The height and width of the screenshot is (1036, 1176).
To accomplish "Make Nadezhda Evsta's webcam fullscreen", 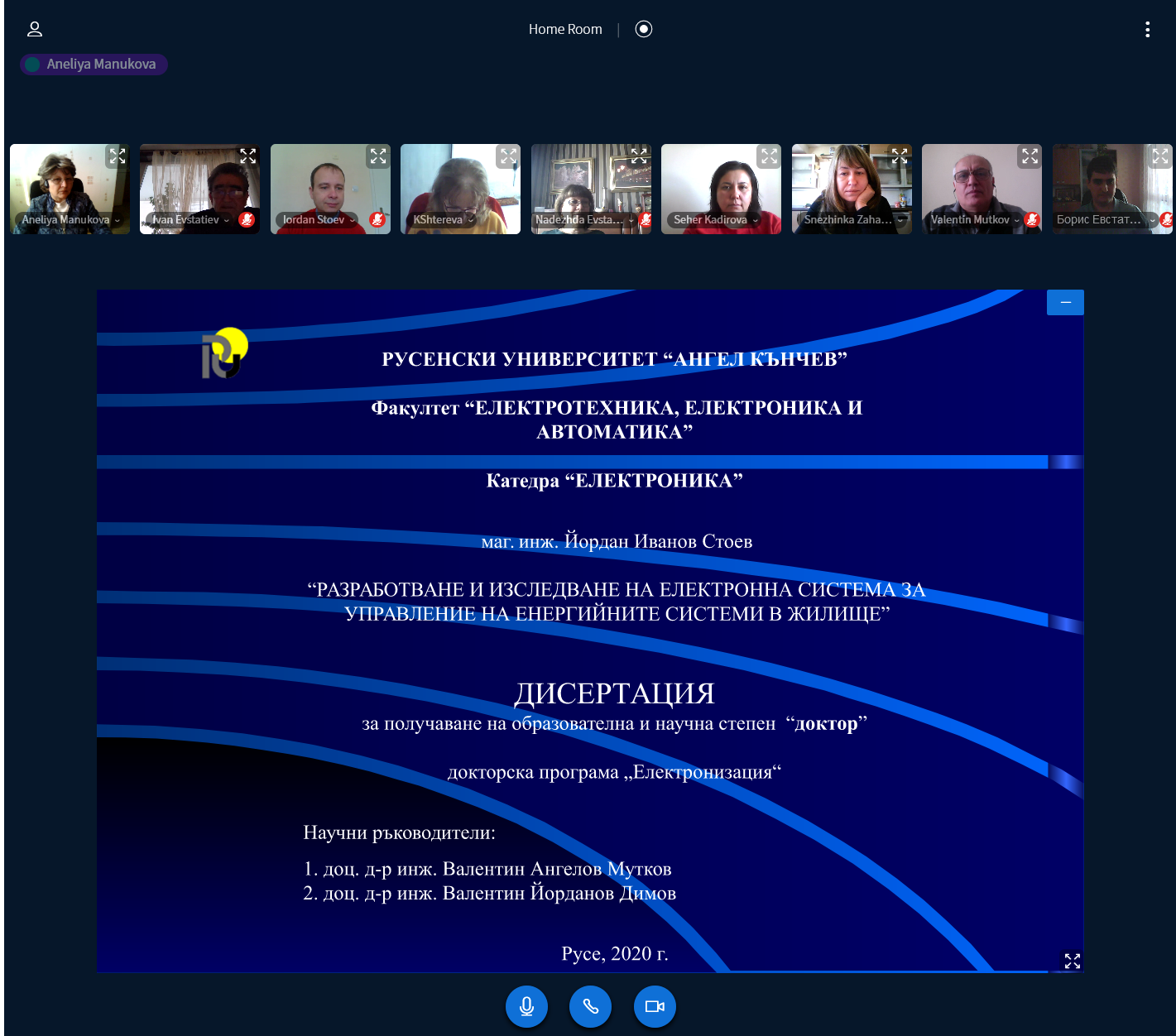I will pyautogui.click(x=639, y=156).
